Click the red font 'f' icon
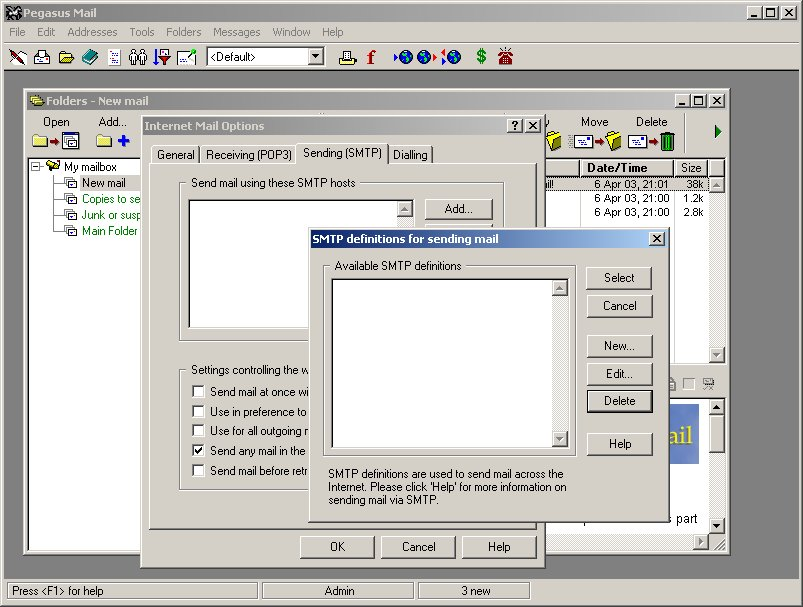This screenshot has width=803, height=607. pyautogui.click(x=371, y=57)
